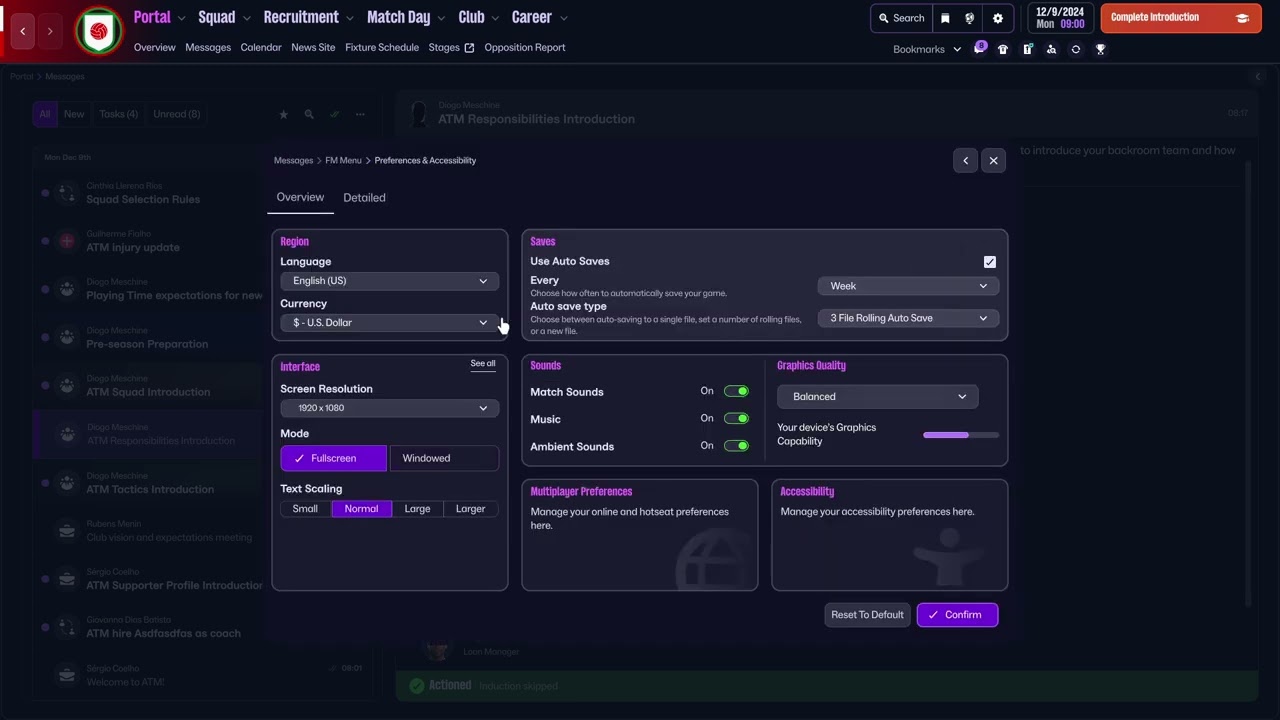This screenshot has width=1280, height=720.
Task: Click FM Menu in the breadcrumb
Action: tap(343, 160)
